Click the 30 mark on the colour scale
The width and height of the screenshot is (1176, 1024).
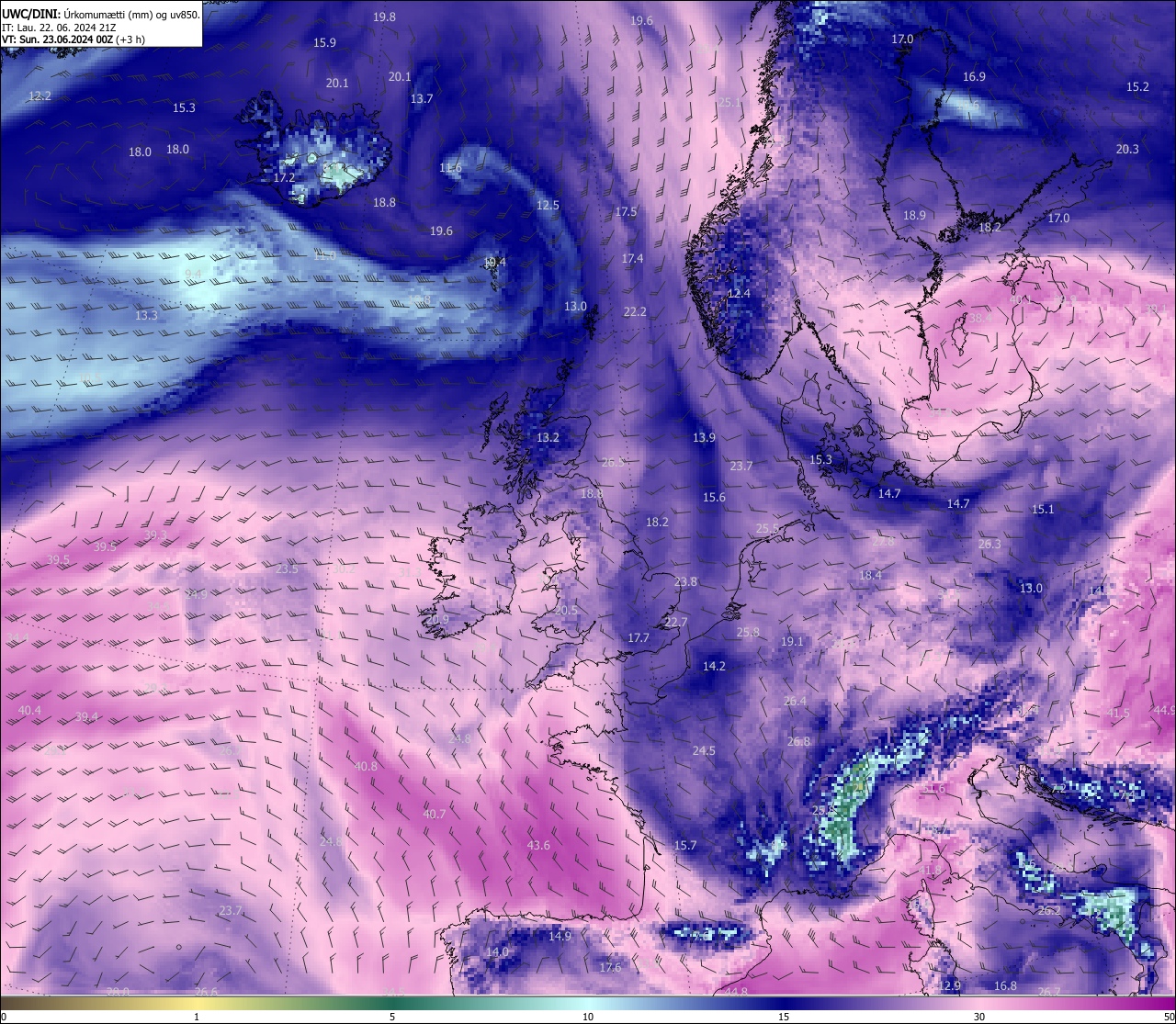[979, 1016]
